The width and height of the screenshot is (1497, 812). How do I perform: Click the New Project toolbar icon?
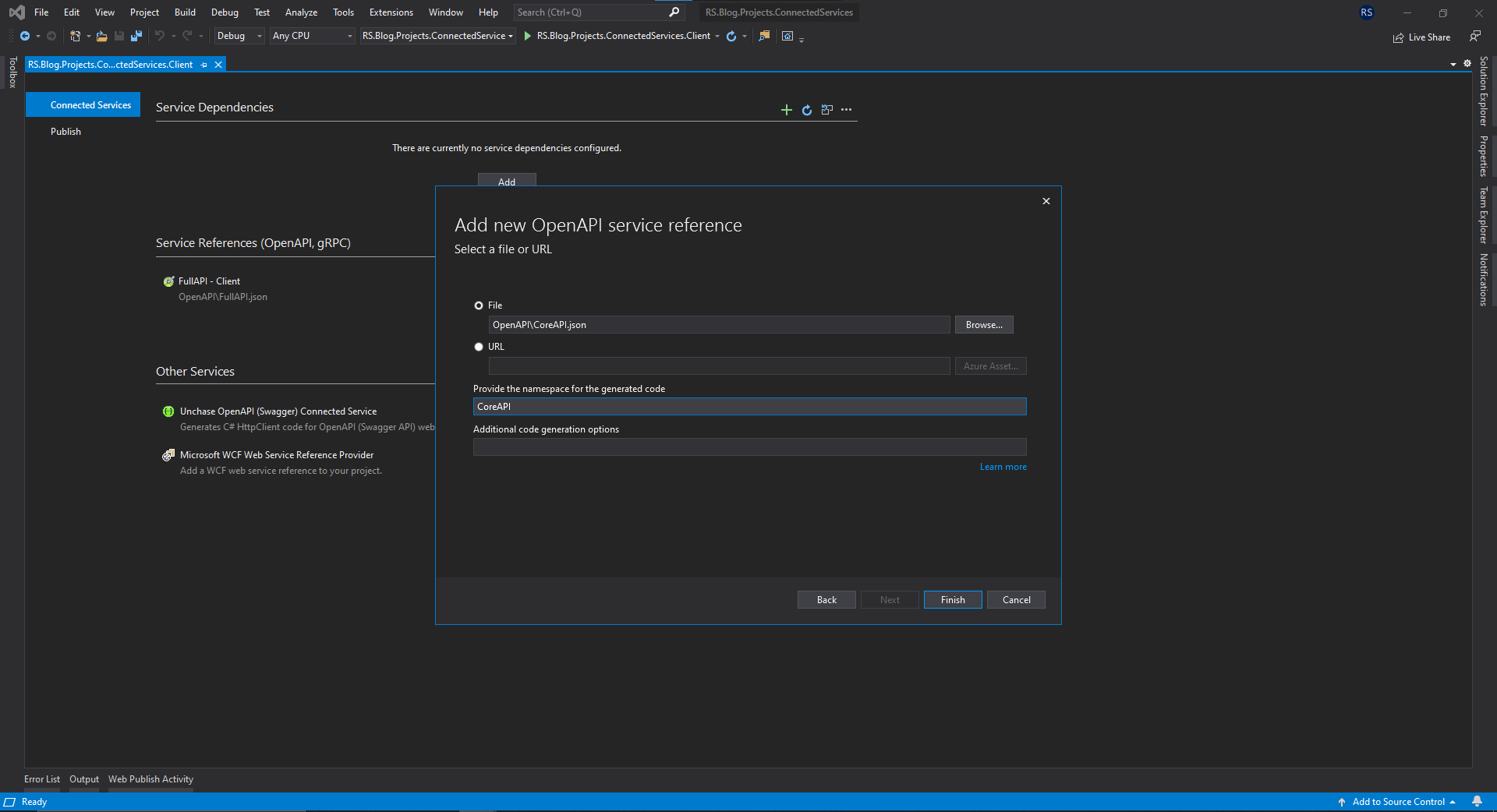click(x=76, y=36)
